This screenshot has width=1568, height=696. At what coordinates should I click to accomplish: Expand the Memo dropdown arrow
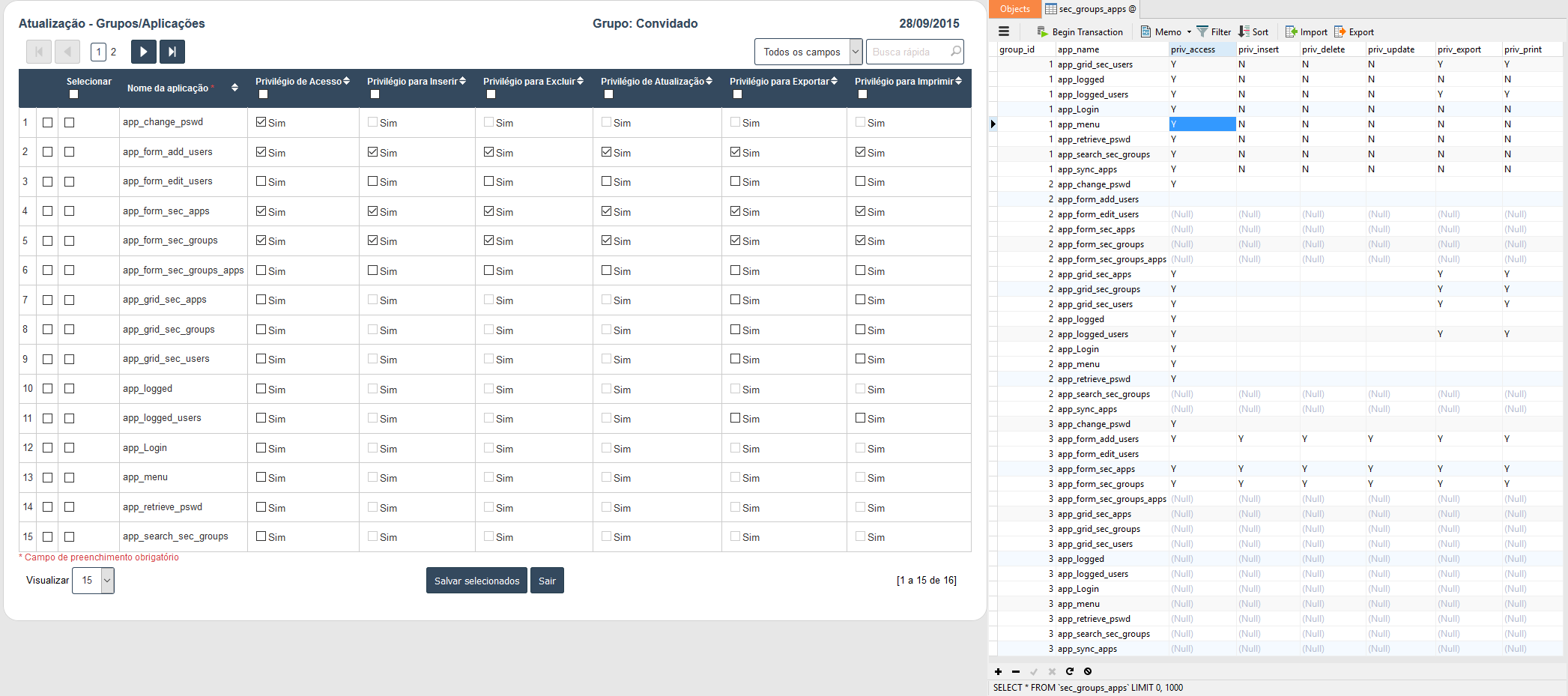[x=1189, y=32]
